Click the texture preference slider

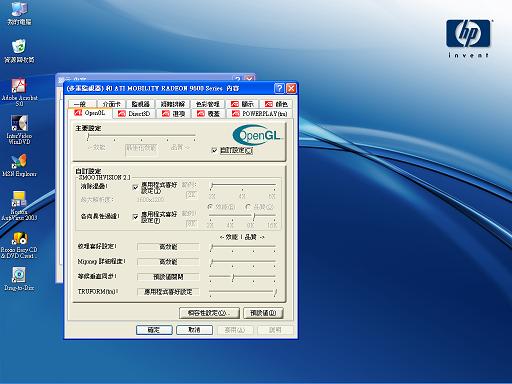coord(243,247)
